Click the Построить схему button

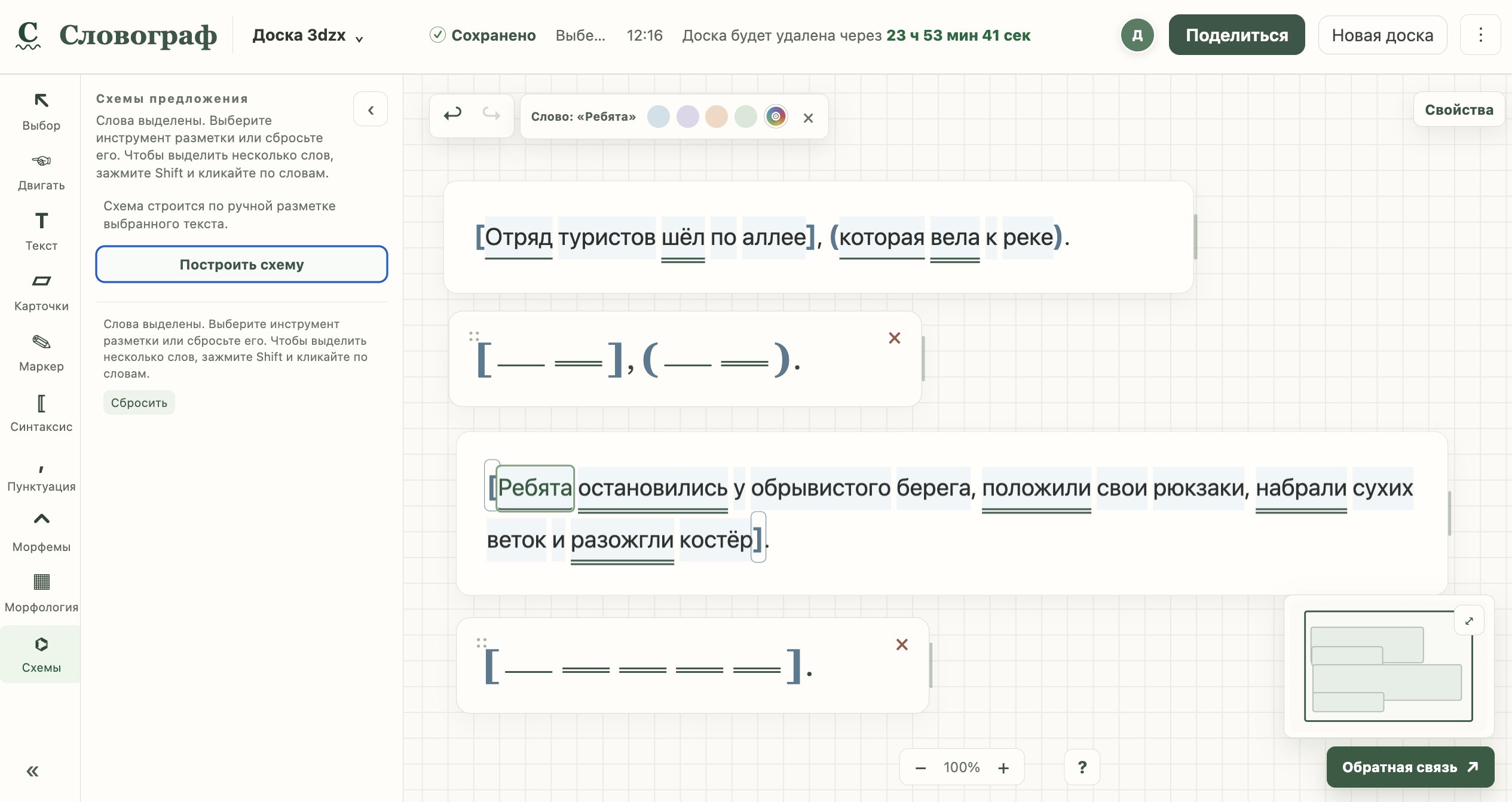point(241,264)
